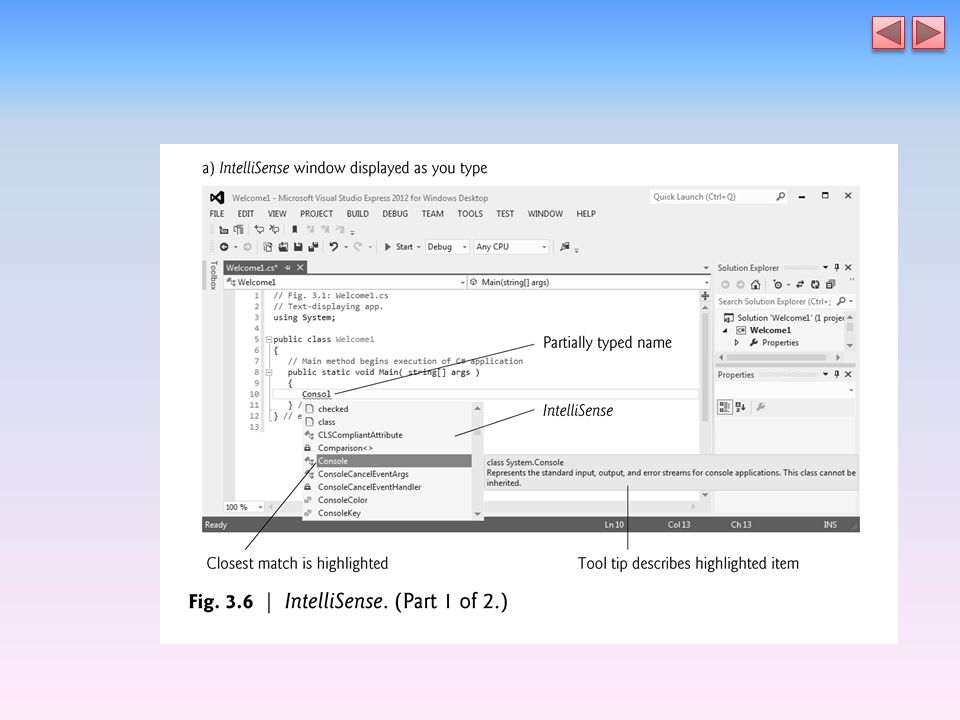This screenshot has width=960, height=720.
Task: Click Solution Explorer Collapse All icon
Action: (830, 284)
